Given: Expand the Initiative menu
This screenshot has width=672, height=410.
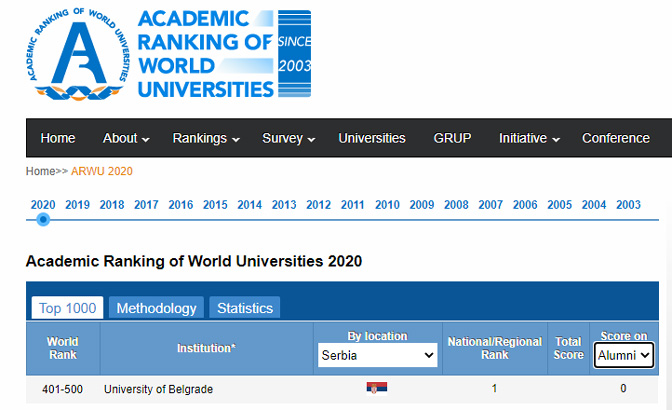Looking at the screenshot, I should (529, 139).
